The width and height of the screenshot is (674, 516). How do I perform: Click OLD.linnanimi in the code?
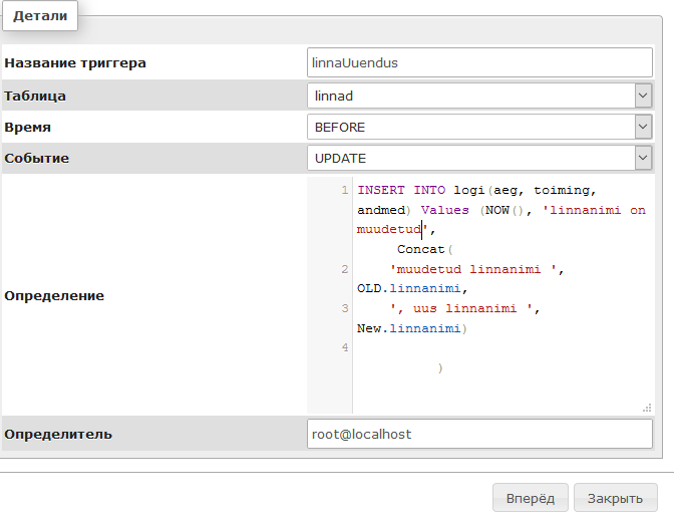[x=409, y=289]
